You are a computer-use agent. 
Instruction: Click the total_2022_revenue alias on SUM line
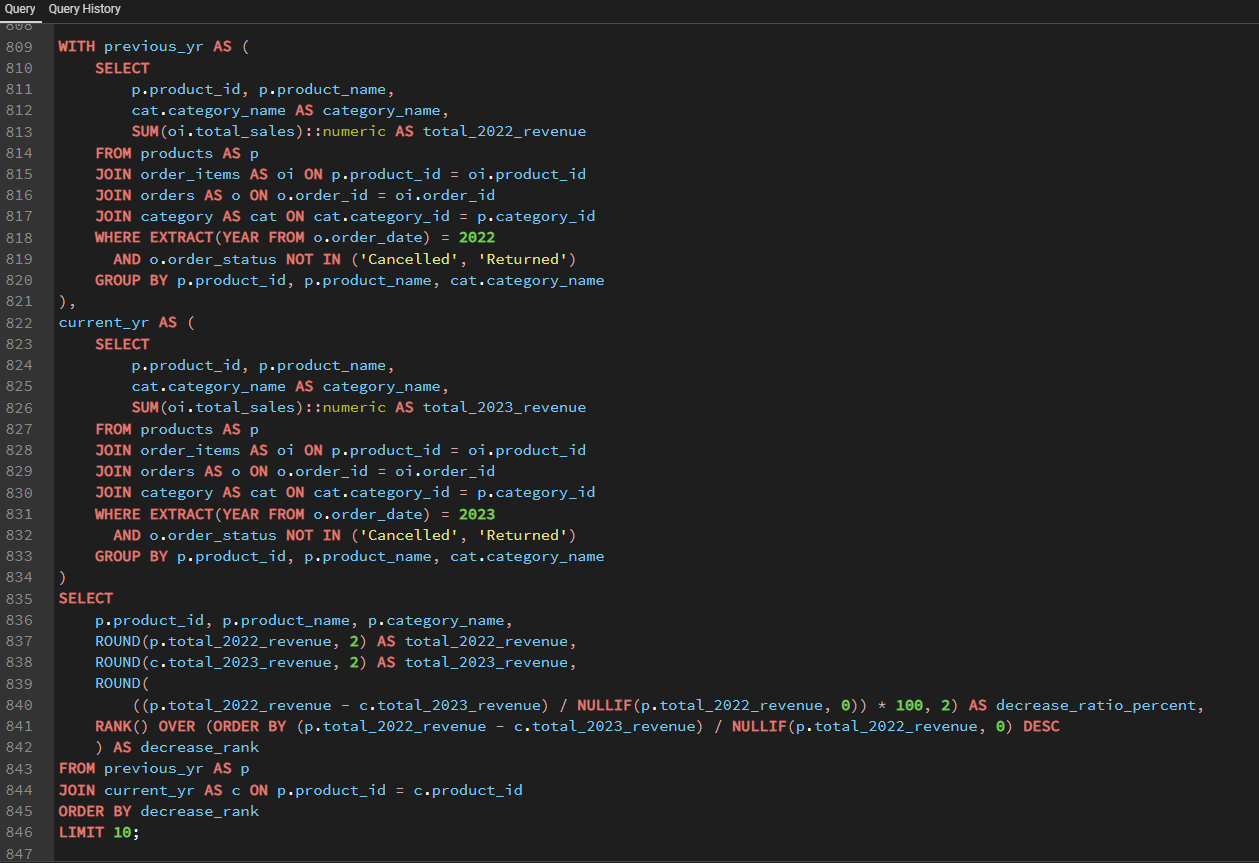point(504,132)
